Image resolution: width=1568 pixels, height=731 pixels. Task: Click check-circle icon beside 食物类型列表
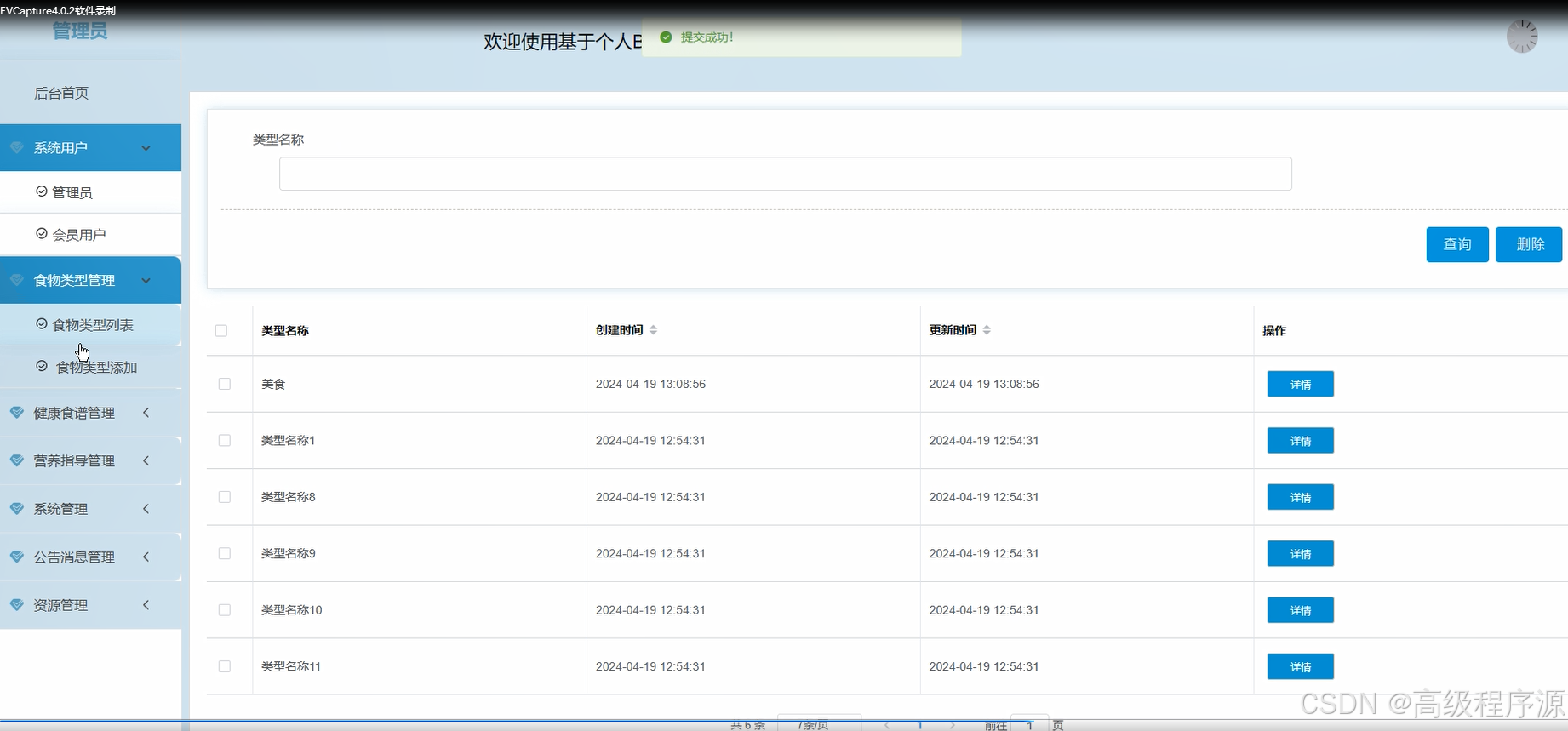point(41,323)
